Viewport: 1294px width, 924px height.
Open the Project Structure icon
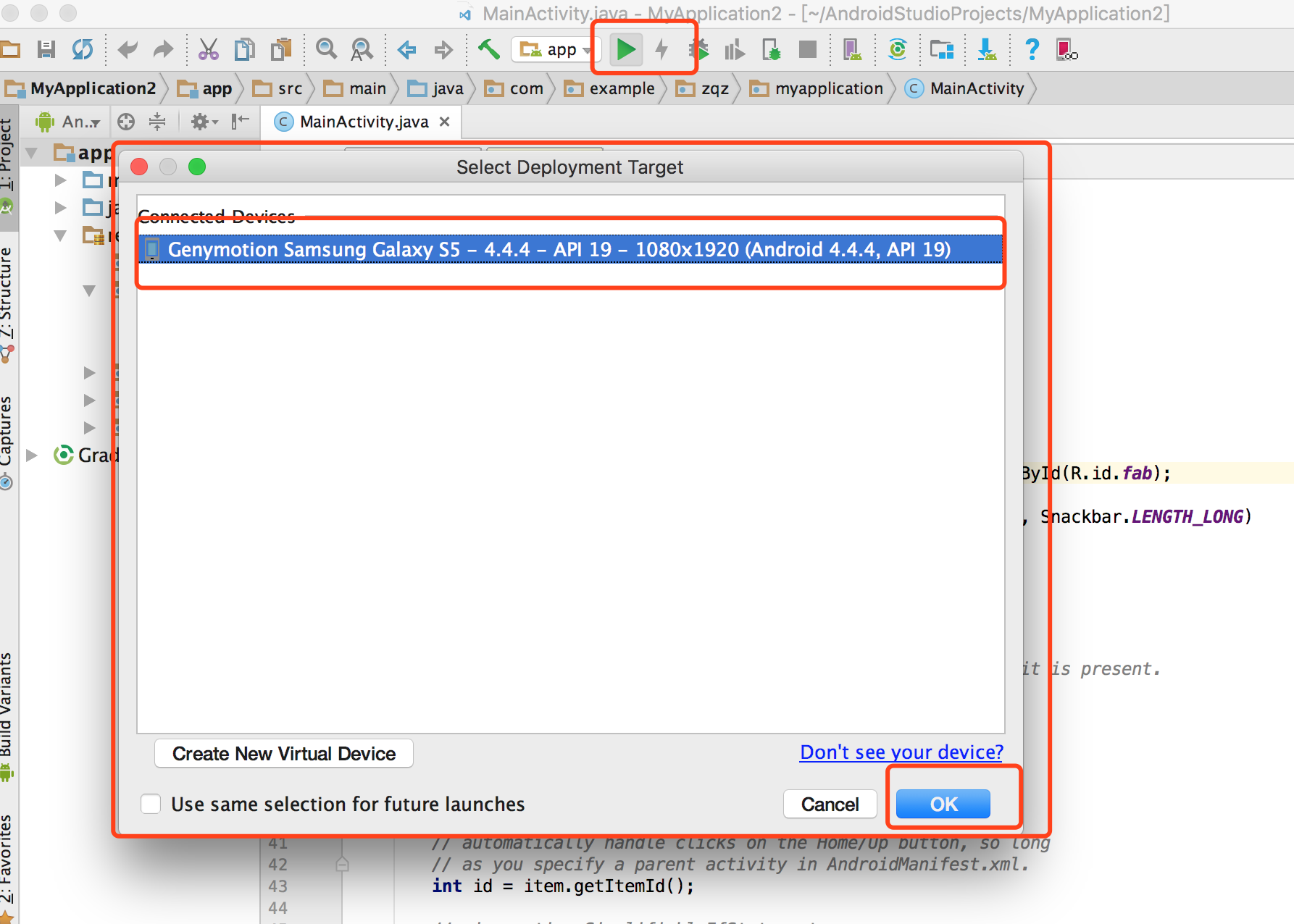click(942, 50)
